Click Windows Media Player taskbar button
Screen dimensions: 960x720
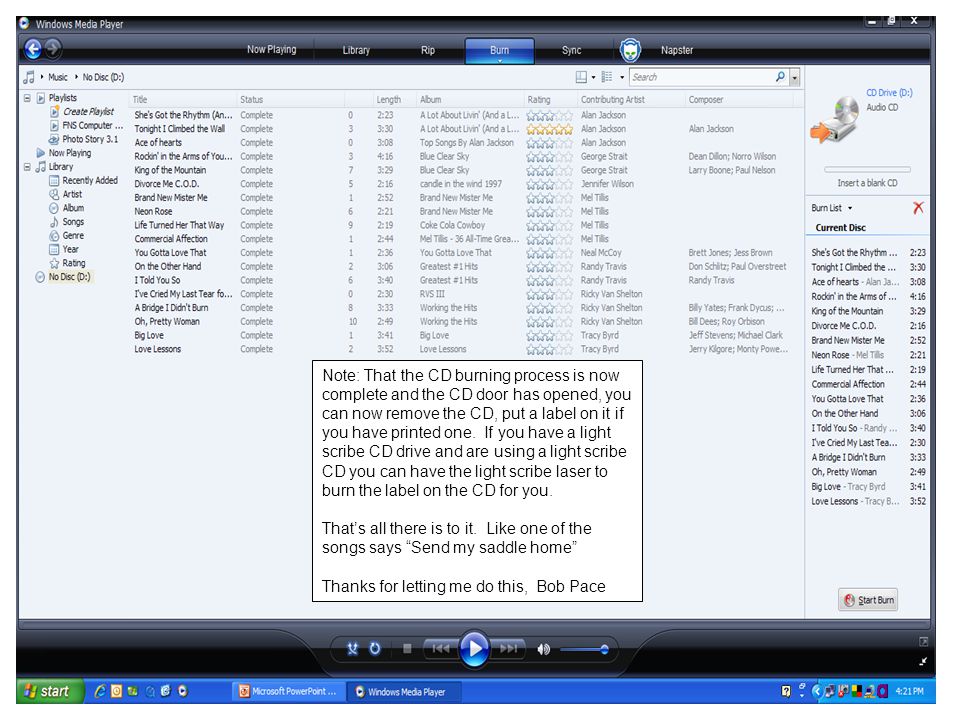[404, 692]
